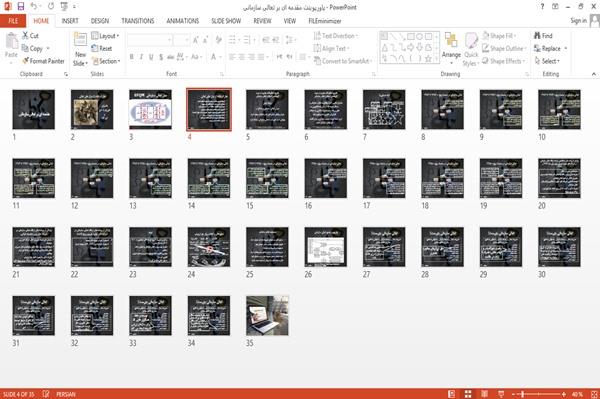This screenshot has width=600, height=399.
Task: Click the Help question mark icon
Action: [542, 7]
